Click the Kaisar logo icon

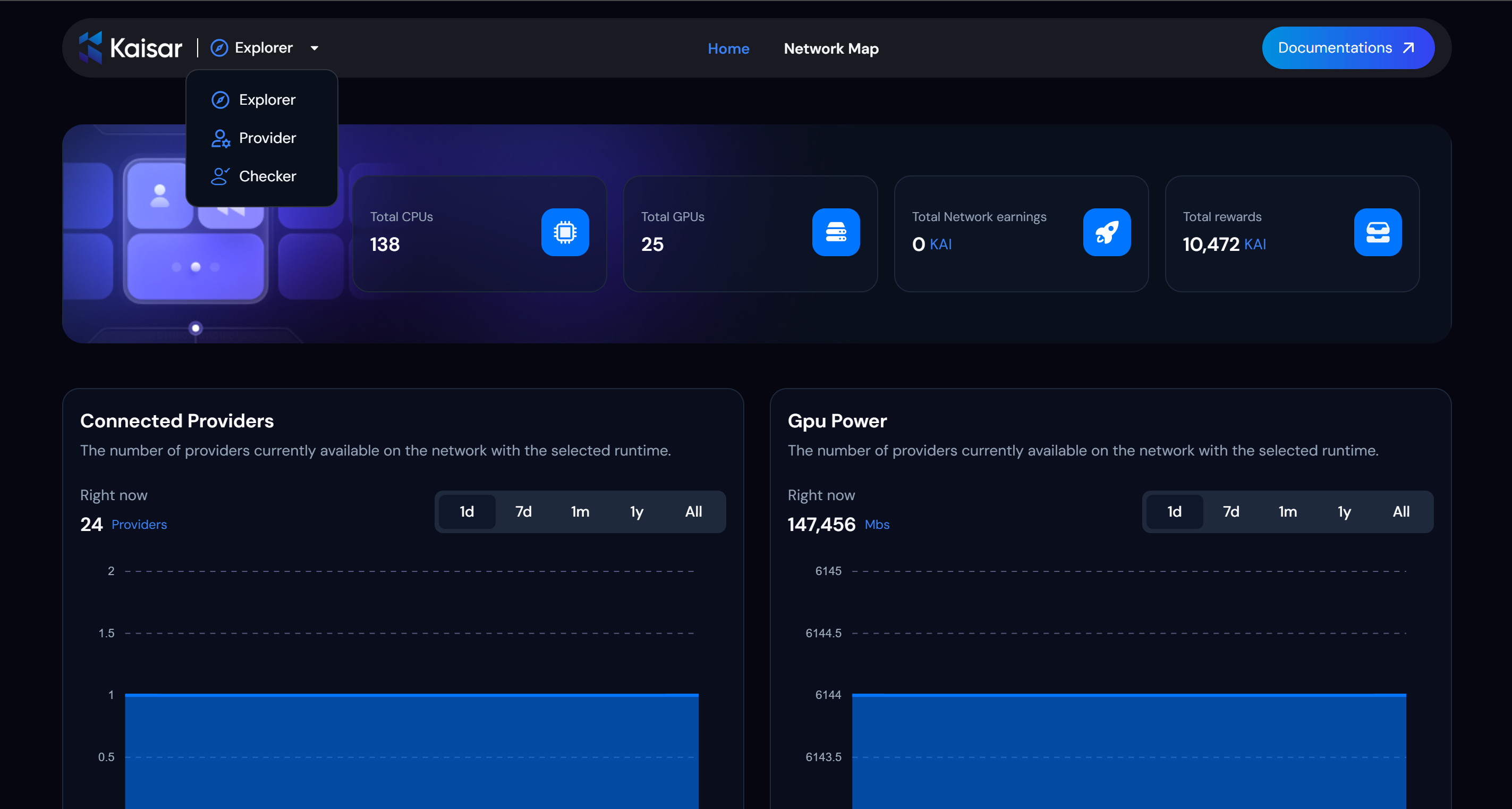click(90, 47)
